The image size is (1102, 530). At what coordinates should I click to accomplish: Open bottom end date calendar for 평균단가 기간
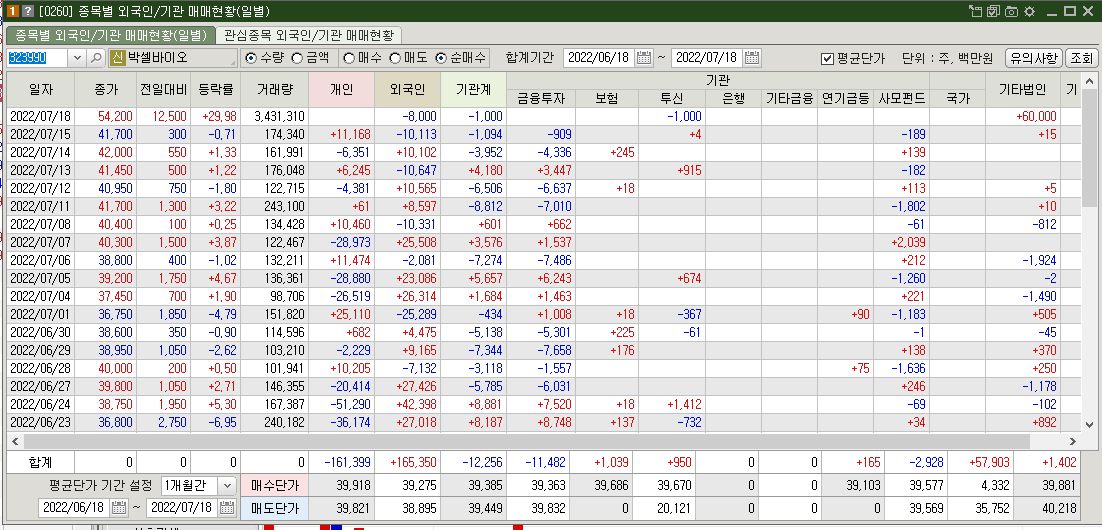(226, 508)
